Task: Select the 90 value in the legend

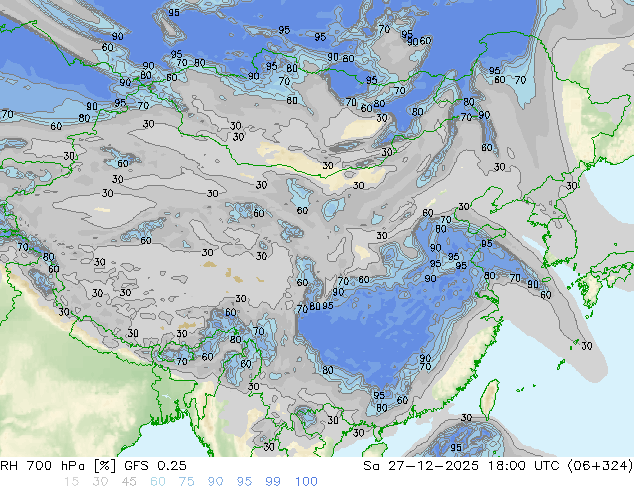Action: (x=215, y=482)
